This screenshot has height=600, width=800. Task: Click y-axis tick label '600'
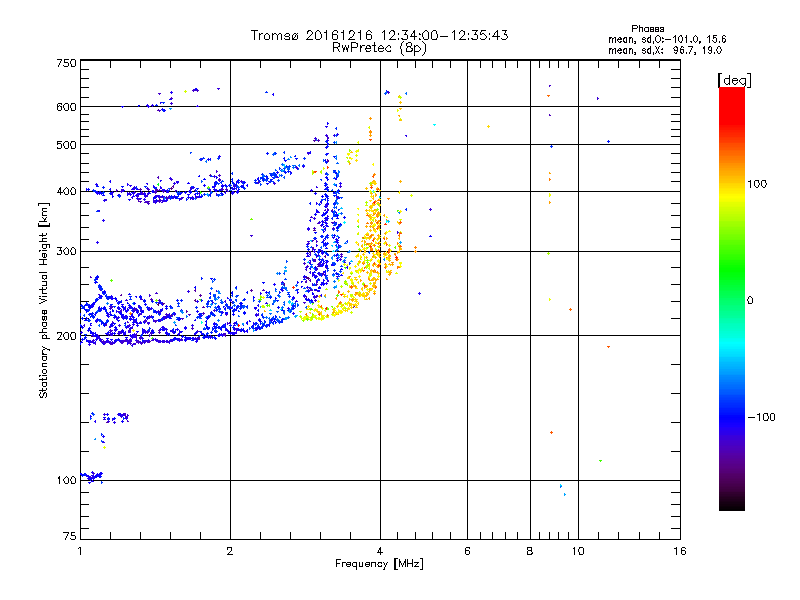(66, 107)
